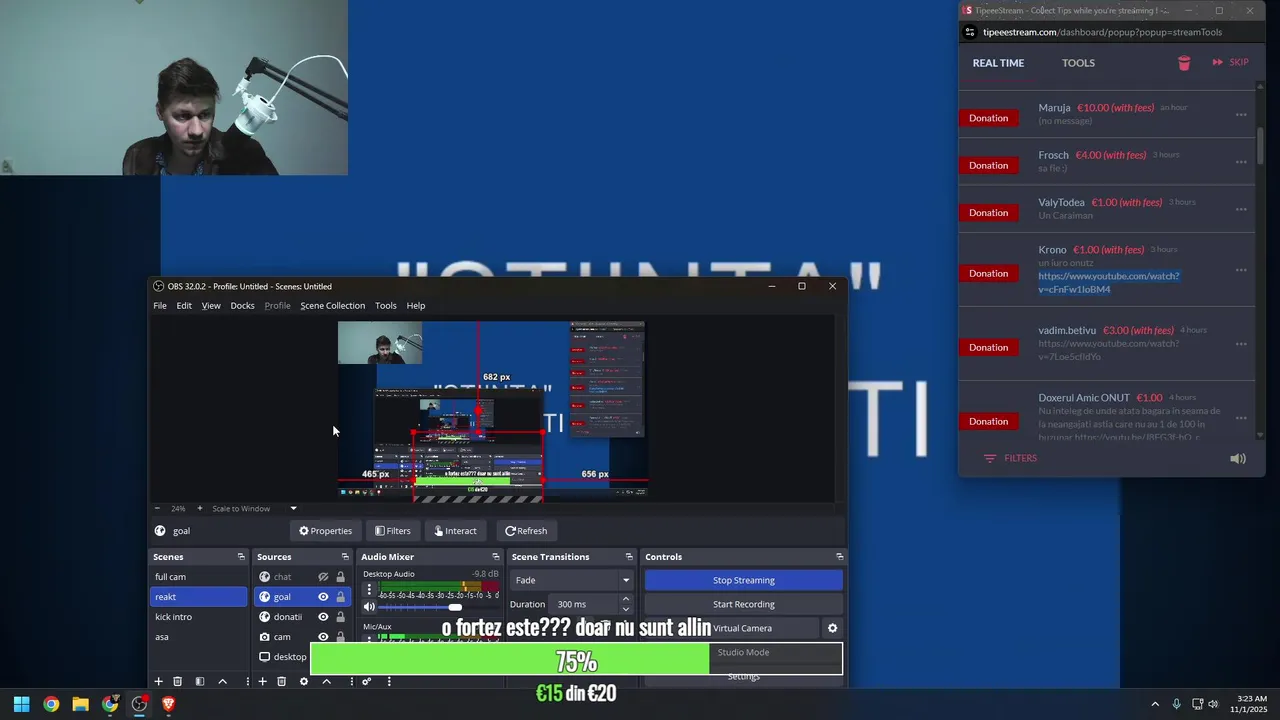This screenshot has height=720, width=1280.
Task: Open the Docks menu in OBS
Action: [242, 306]
